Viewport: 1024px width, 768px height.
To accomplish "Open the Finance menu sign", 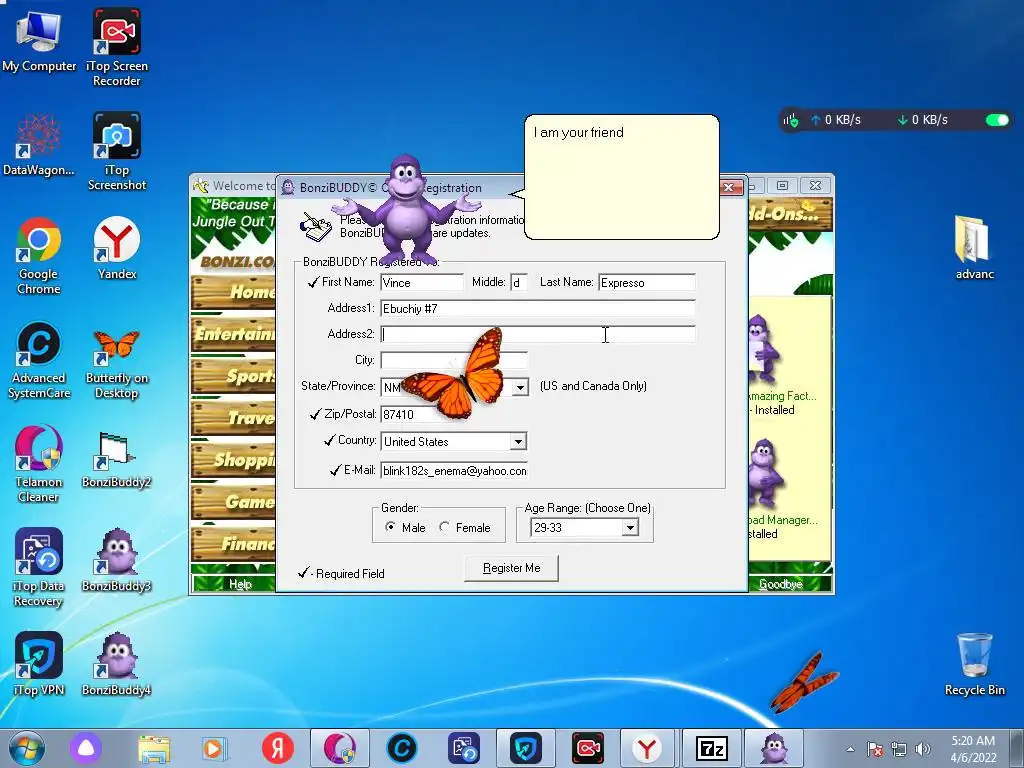I will click(233, 543).
